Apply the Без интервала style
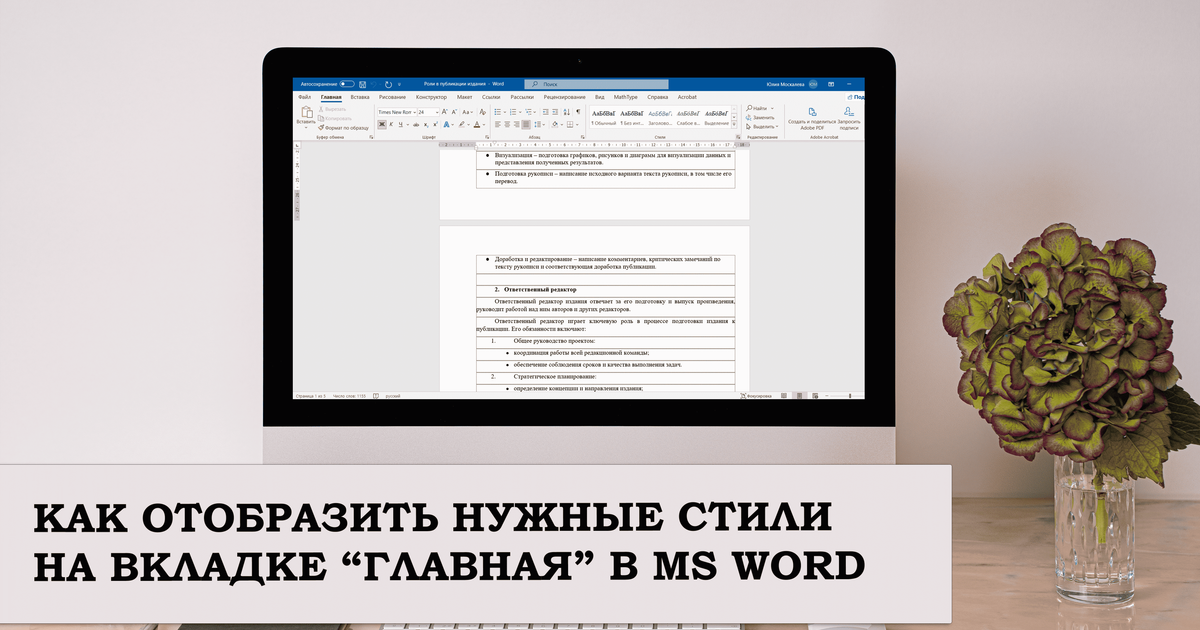The width and height of the screenshot is (1200, 630). click(632, 117)
